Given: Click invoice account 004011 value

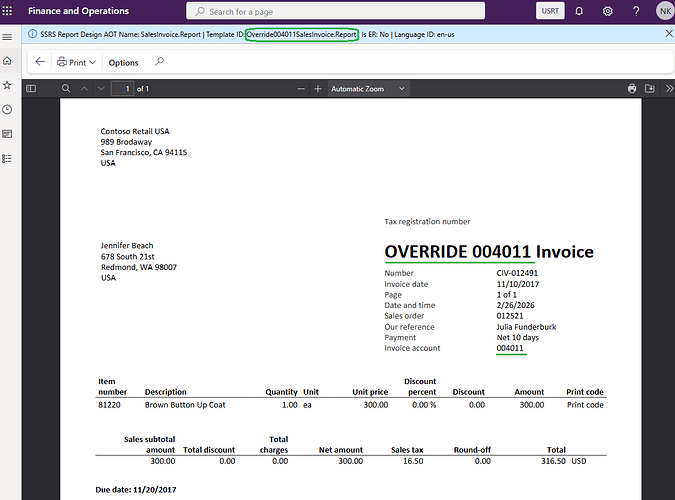Looking at the screenshot, I should pyautogui.click(x=510, y=348).
